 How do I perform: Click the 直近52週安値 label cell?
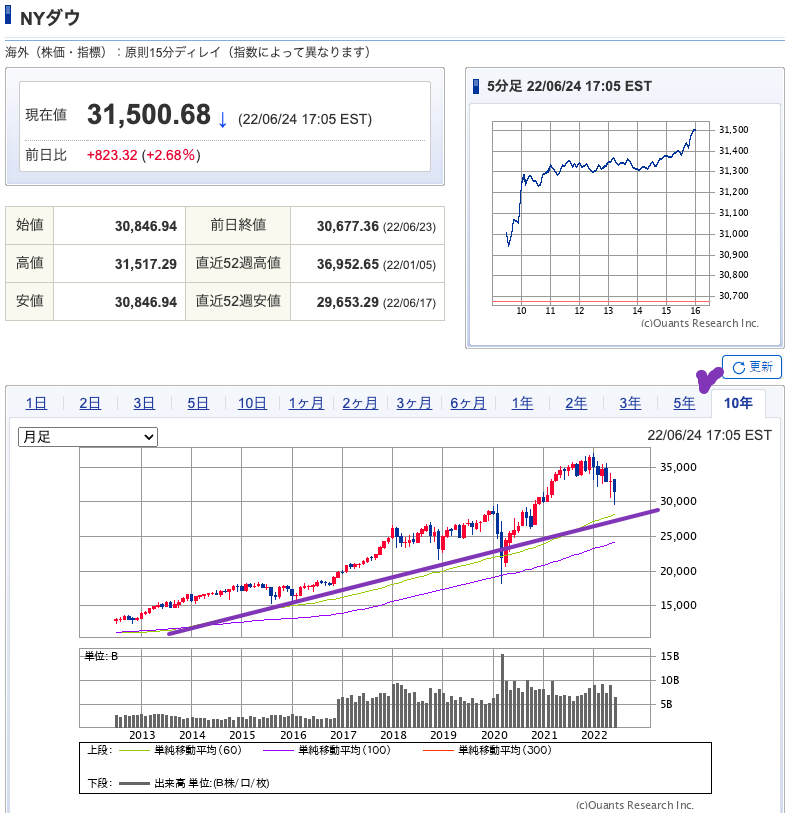coord(238,301)
